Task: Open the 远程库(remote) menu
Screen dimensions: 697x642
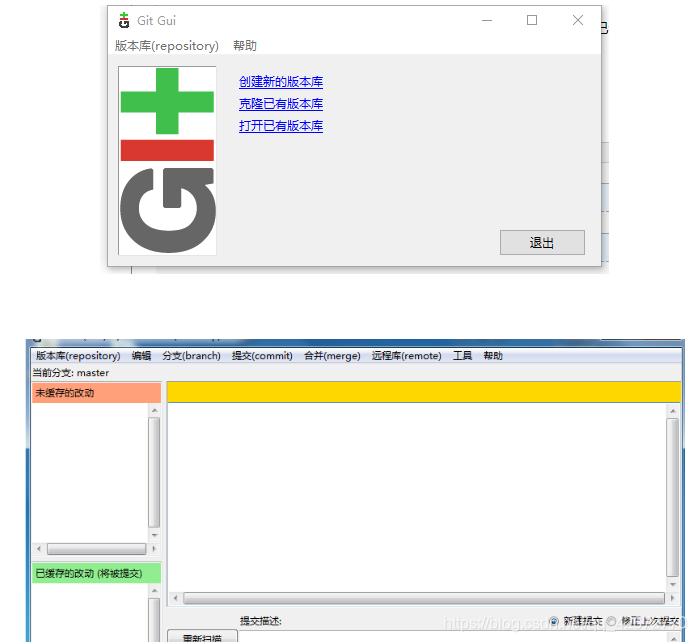Action: (x=407, y=356)
